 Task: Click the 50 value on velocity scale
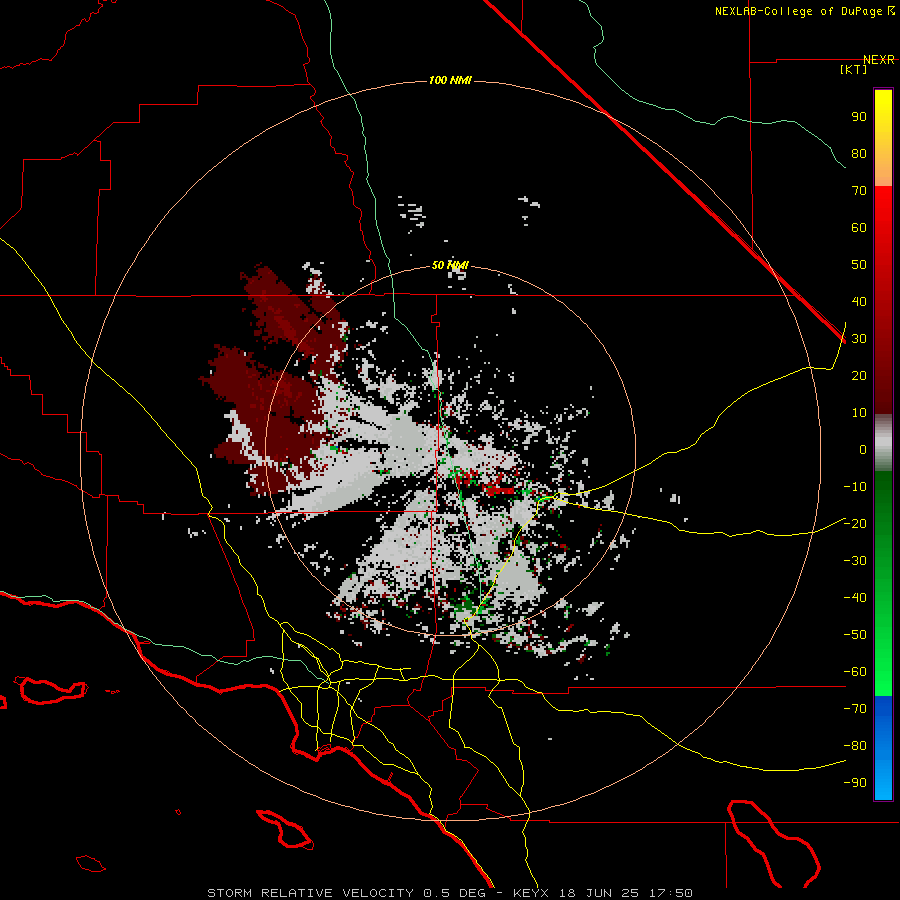pos(859,265)
